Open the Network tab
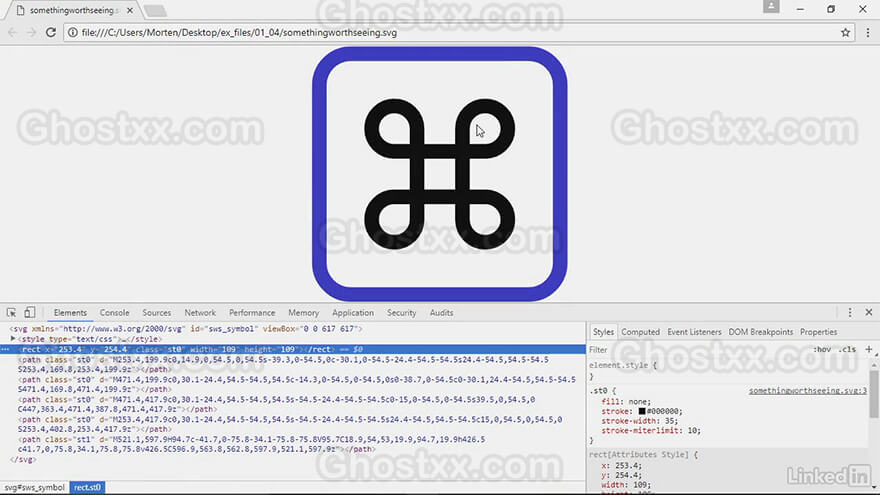 (x=200, y=313)
